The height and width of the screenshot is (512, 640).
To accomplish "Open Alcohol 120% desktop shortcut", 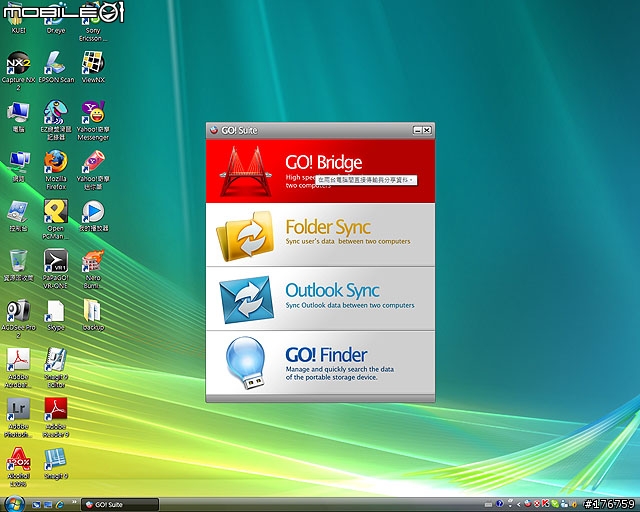I will tap(18, 467).
